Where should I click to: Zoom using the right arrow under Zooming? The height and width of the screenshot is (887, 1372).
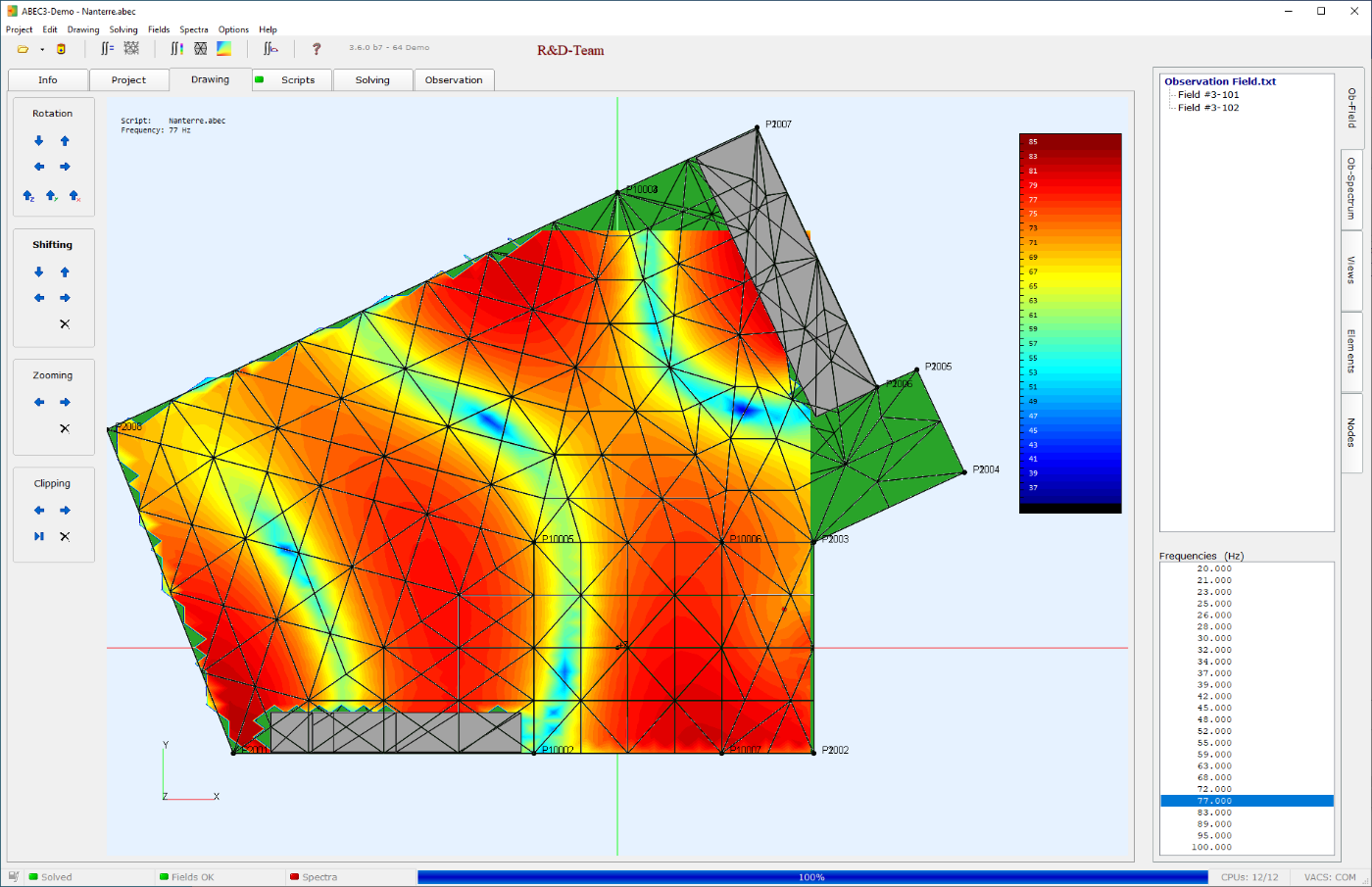65,402
